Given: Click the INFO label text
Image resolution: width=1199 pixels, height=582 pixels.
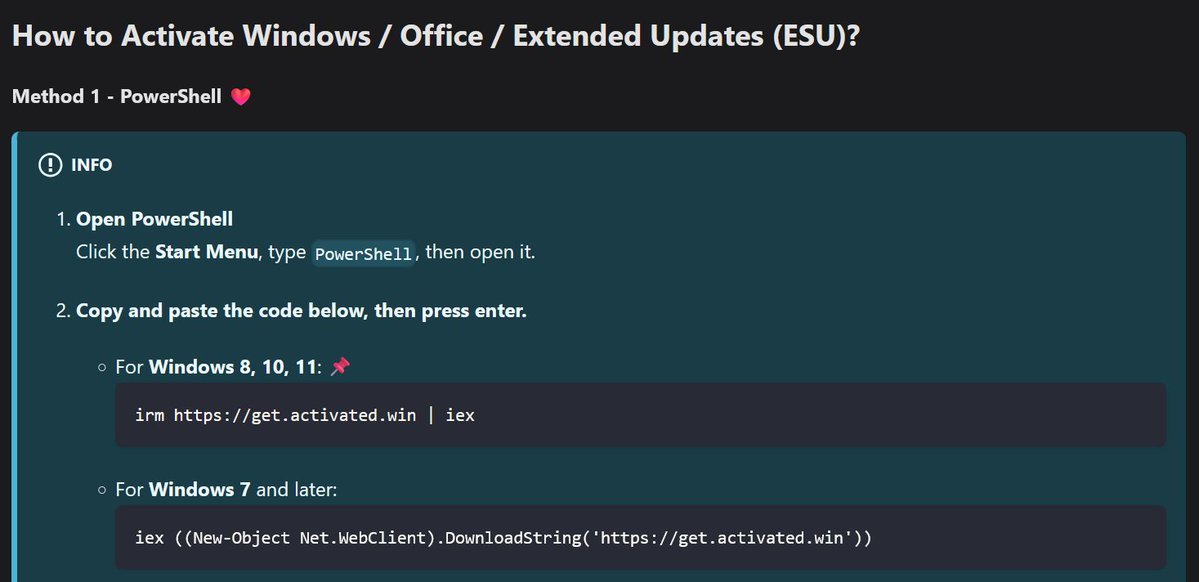Looking at the screenshot, I should click(92, 165).
